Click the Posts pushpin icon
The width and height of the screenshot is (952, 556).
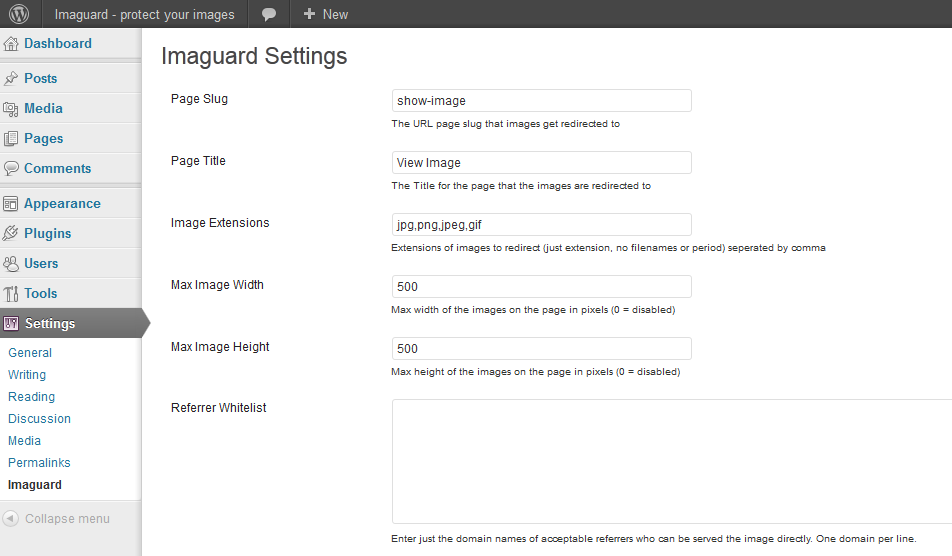[x=11, y=78]
